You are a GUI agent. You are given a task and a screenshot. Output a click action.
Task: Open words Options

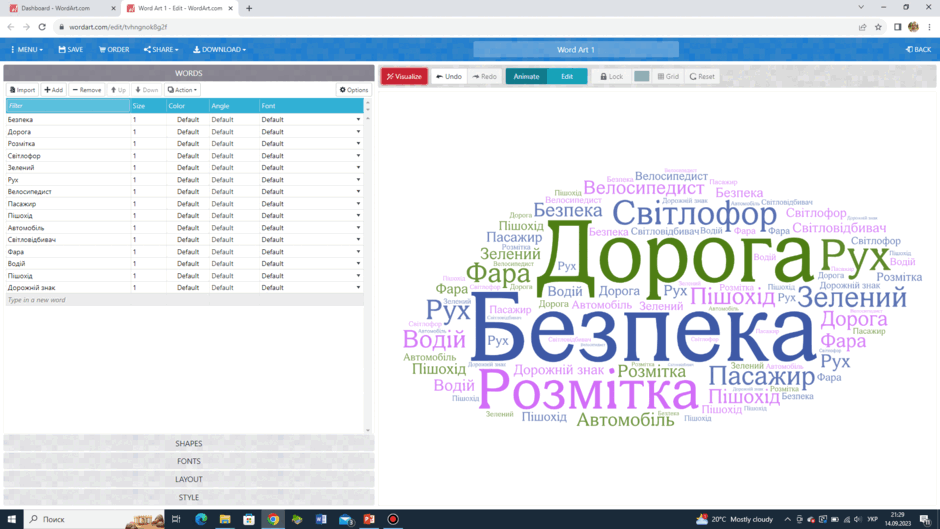[354, 89]
